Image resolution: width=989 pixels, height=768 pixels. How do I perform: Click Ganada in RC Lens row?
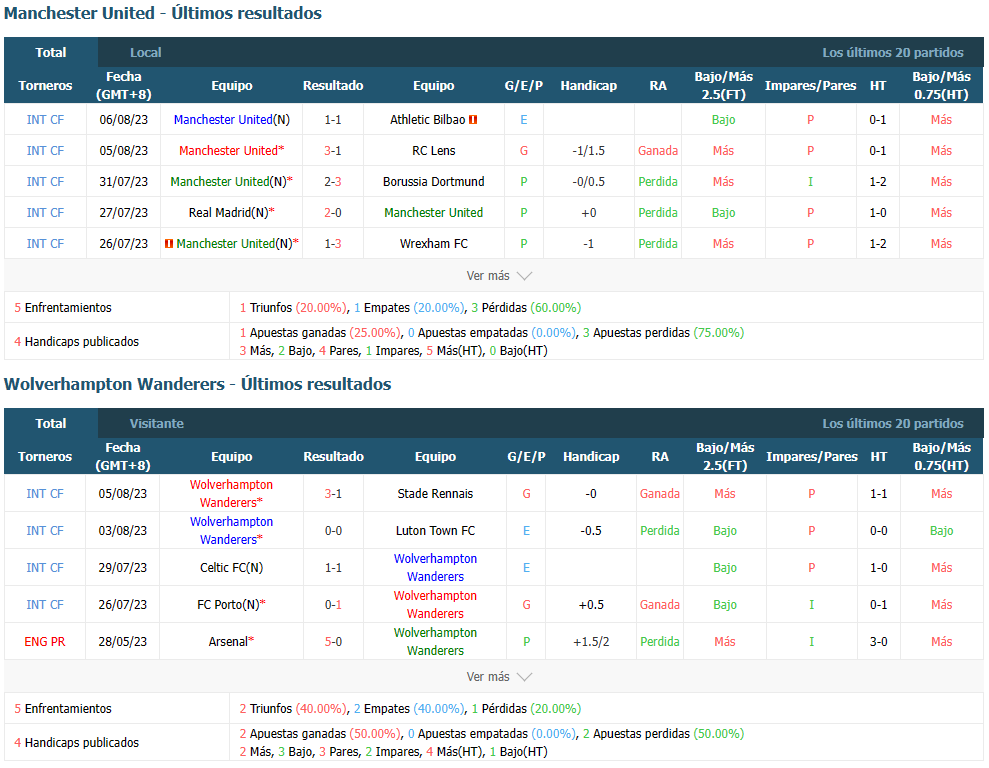click(658, 151)
